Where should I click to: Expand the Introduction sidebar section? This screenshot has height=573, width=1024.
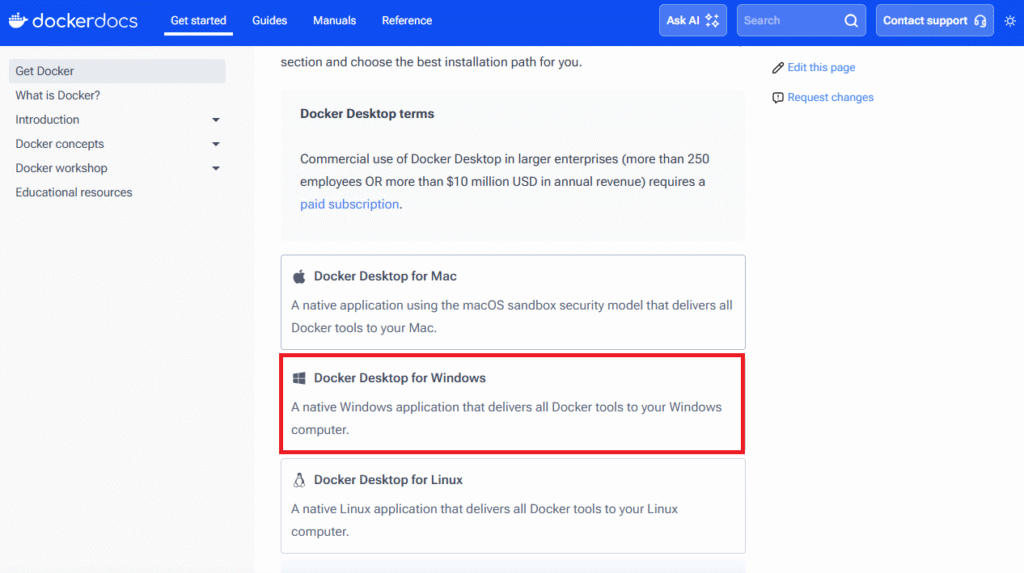pos(216,120)
